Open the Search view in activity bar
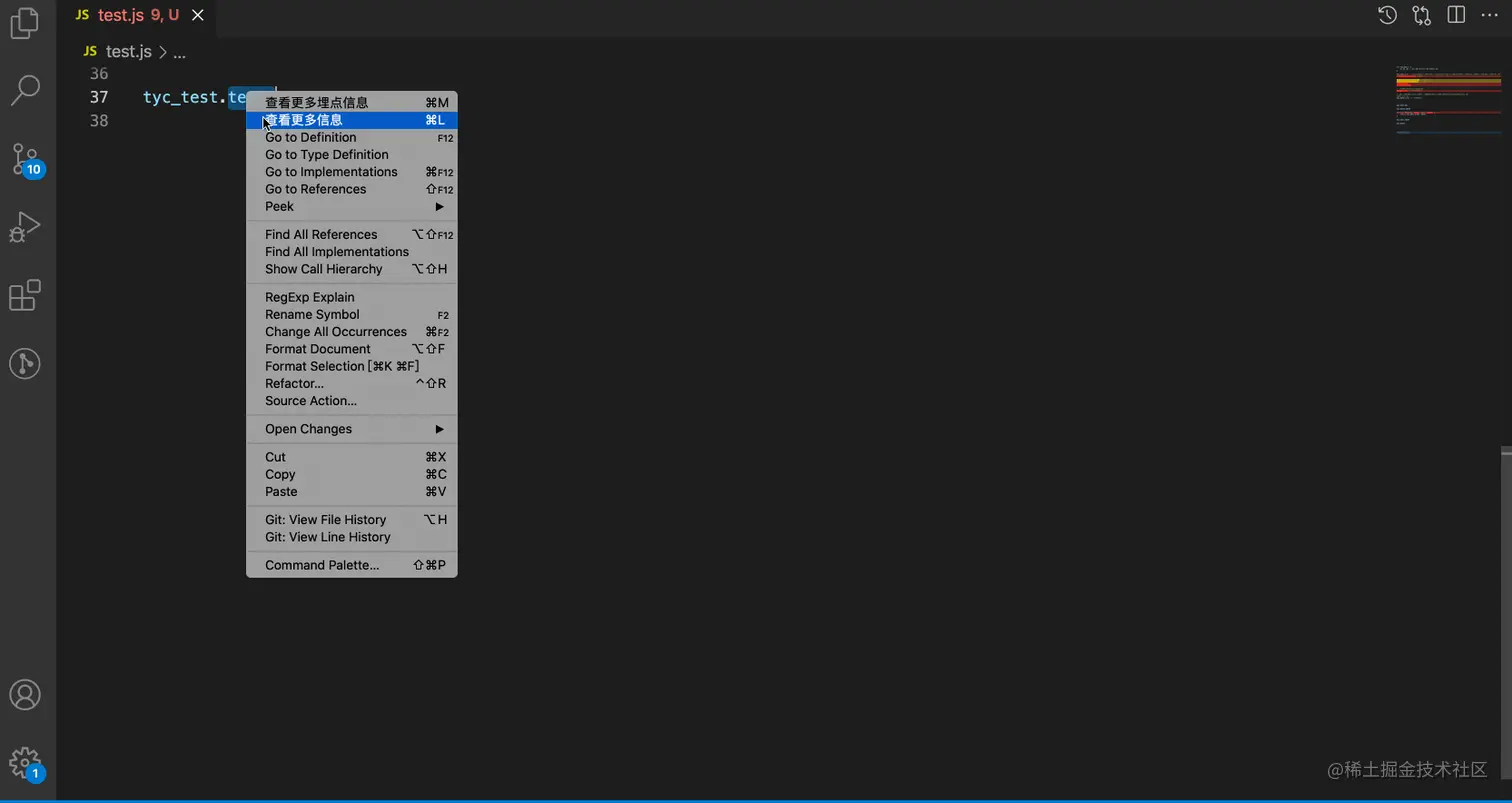 [x=25, y=90]
